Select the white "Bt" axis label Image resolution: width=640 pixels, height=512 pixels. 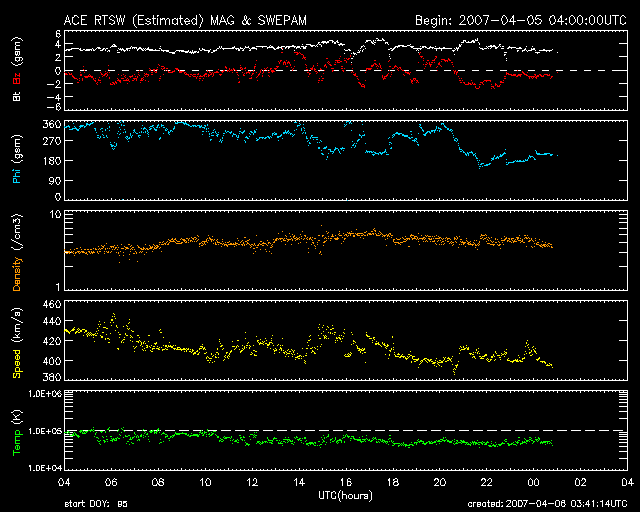coord(17,96)
